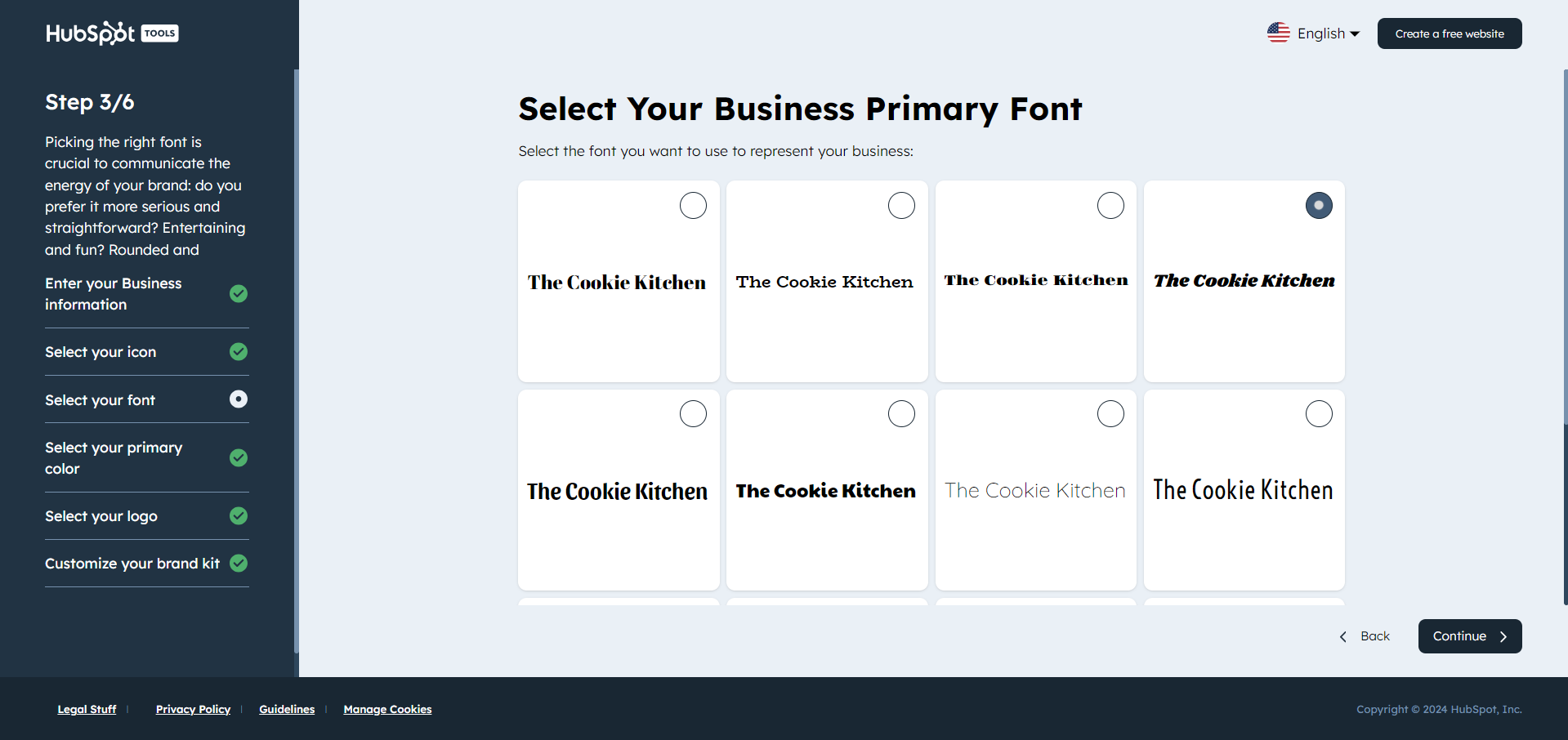Open the Select your primary color step
1568x740 pixels.
tap(114, 457)
